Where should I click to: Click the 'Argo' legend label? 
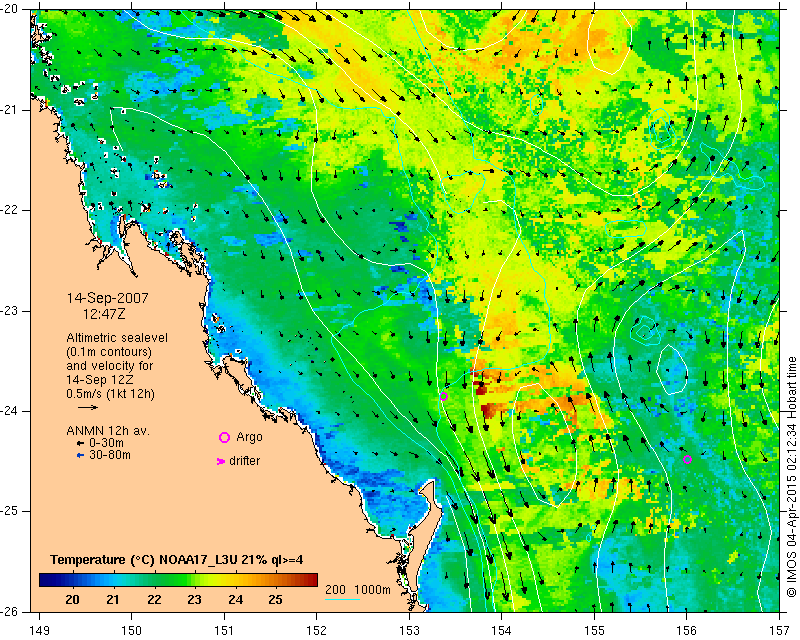pyautogui.click(x=249, y=437)
